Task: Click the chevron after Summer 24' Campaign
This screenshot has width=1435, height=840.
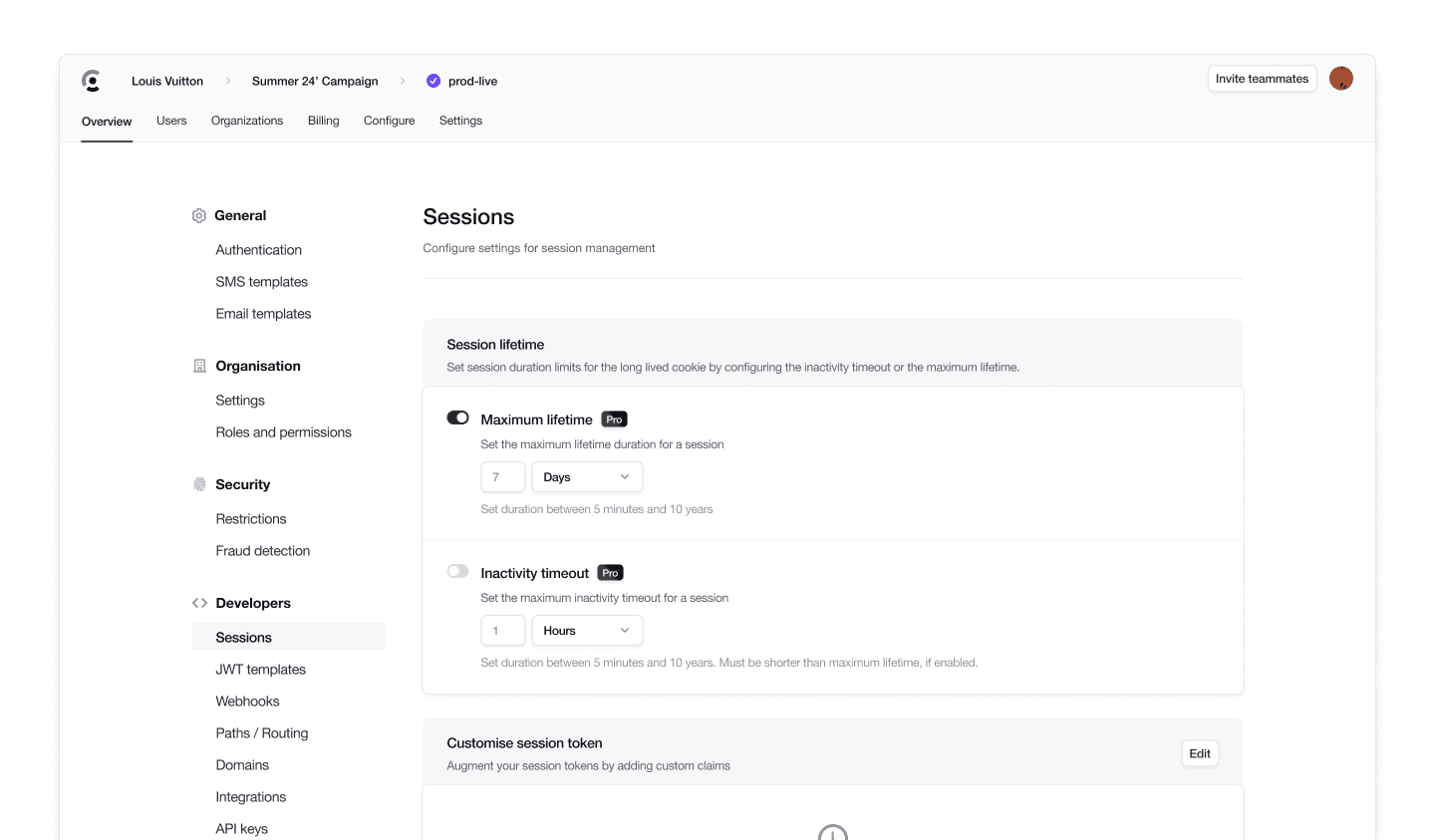Action: (x=403, y=81)
